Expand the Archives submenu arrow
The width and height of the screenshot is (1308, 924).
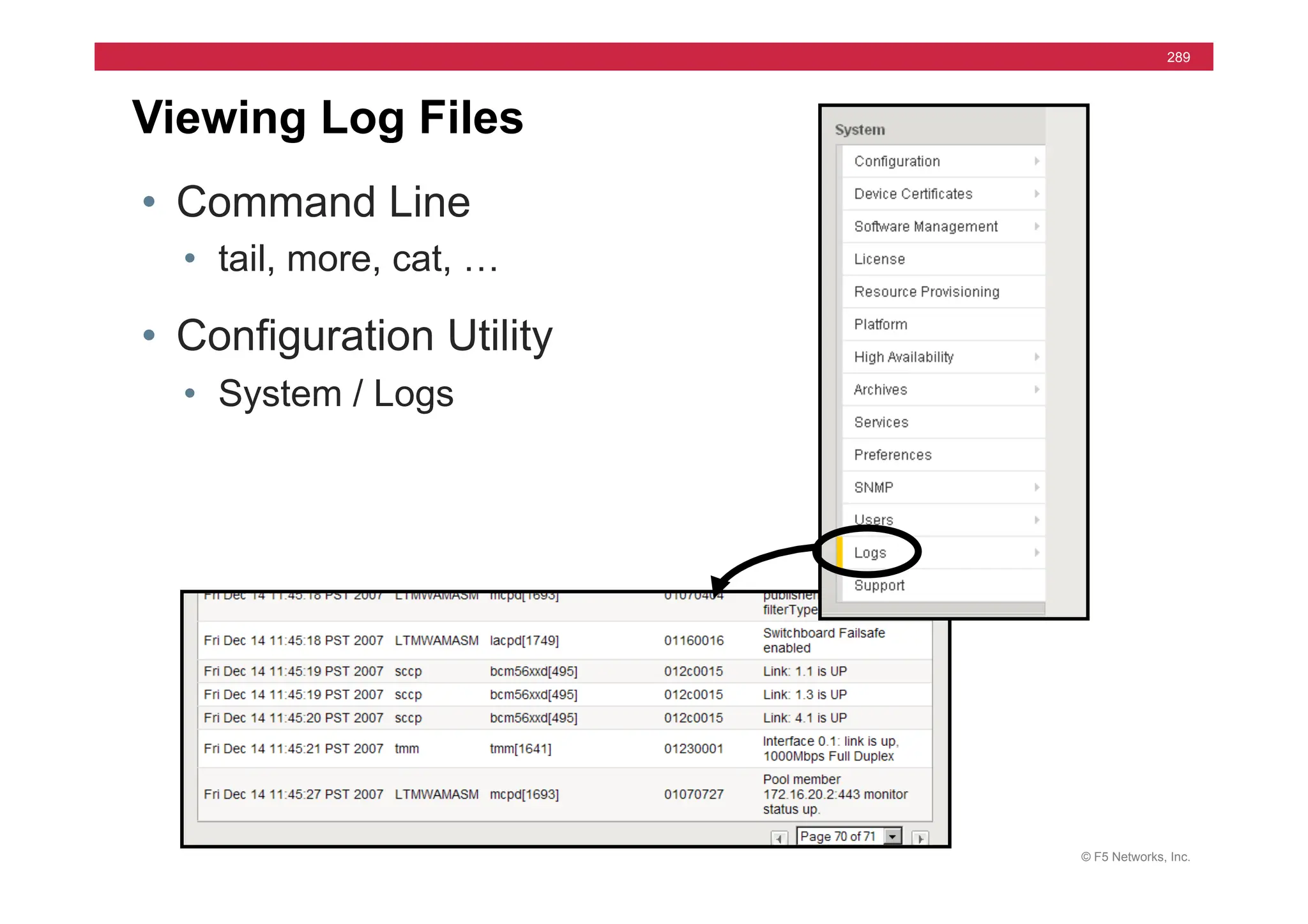coord(1037,390)
